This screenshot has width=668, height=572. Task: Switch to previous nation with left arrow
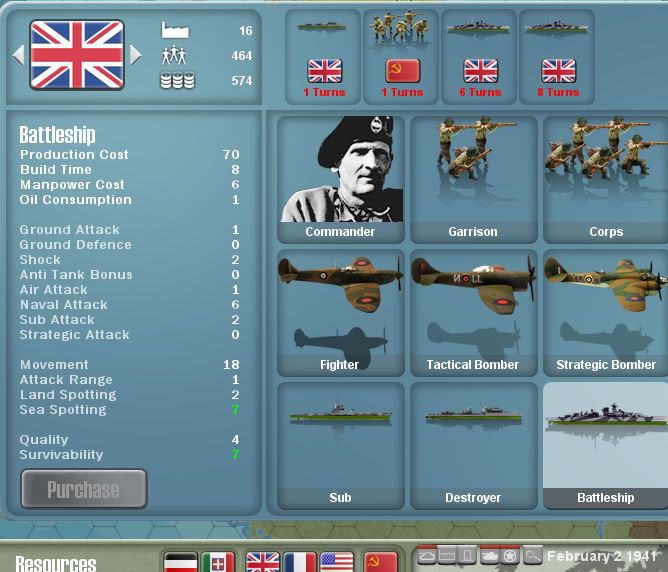pyautogui.click(x=17, y=54)
